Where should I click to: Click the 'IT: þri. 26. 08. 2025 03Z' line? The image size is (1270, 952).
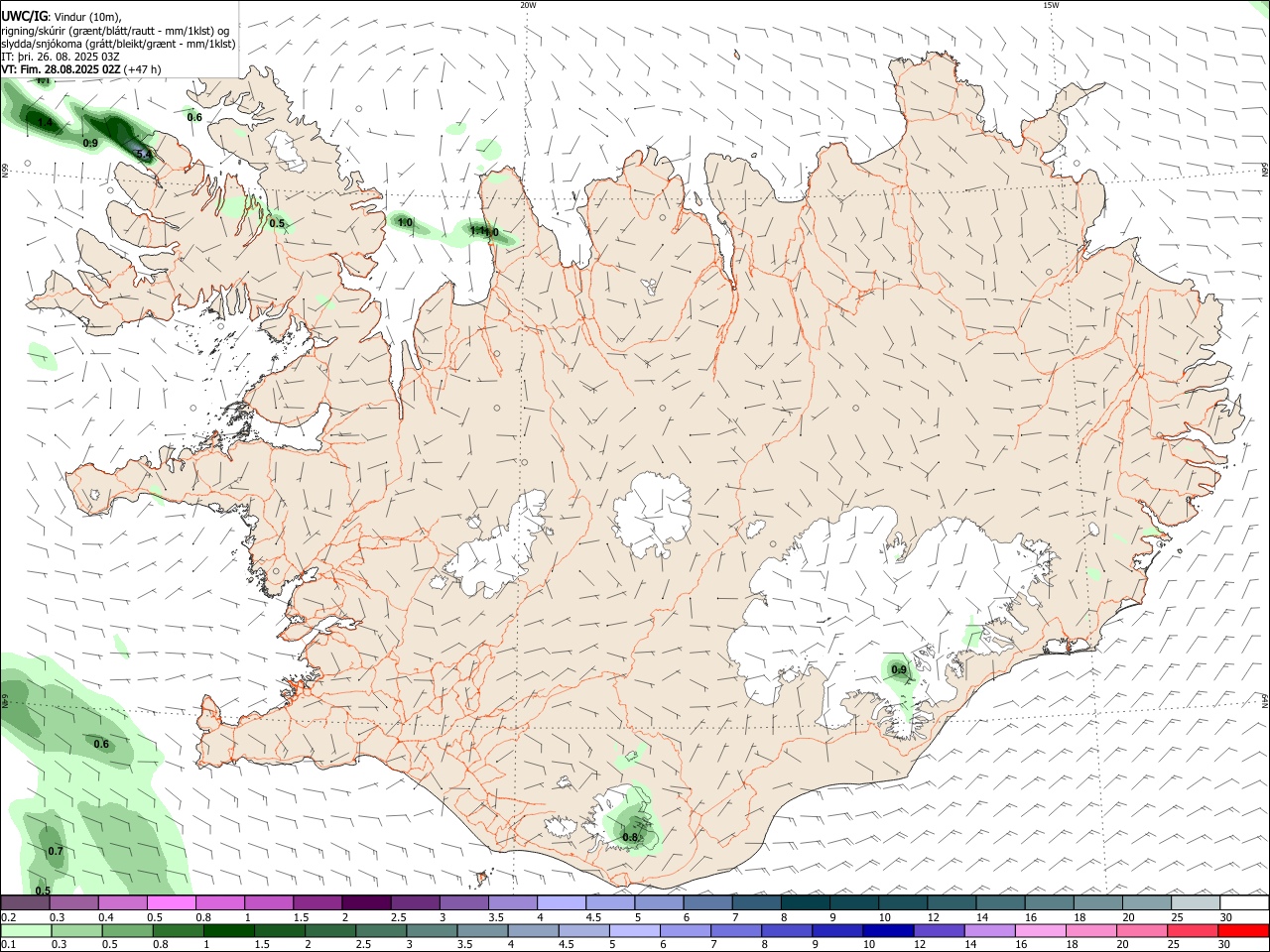pos(61,57)
